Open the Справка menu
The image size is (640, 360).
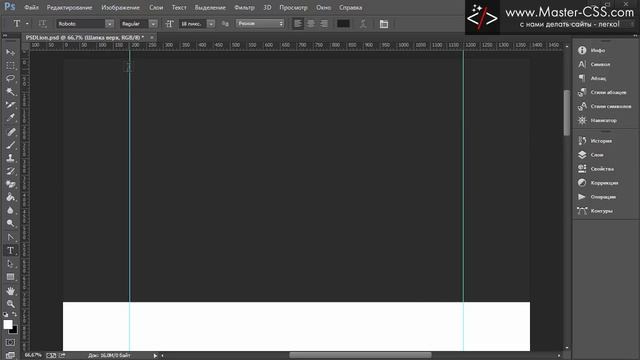pos(351,7)
